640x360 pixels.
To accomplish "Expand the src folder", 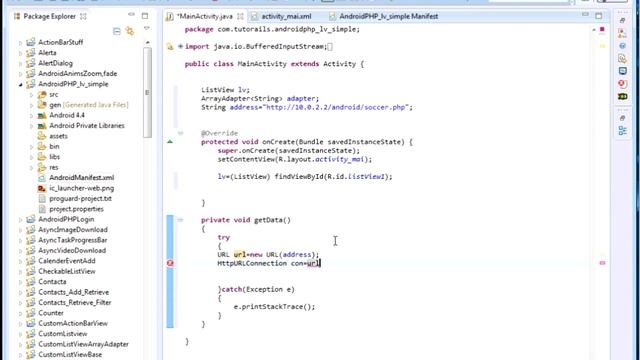I will [x=31, y=95].
